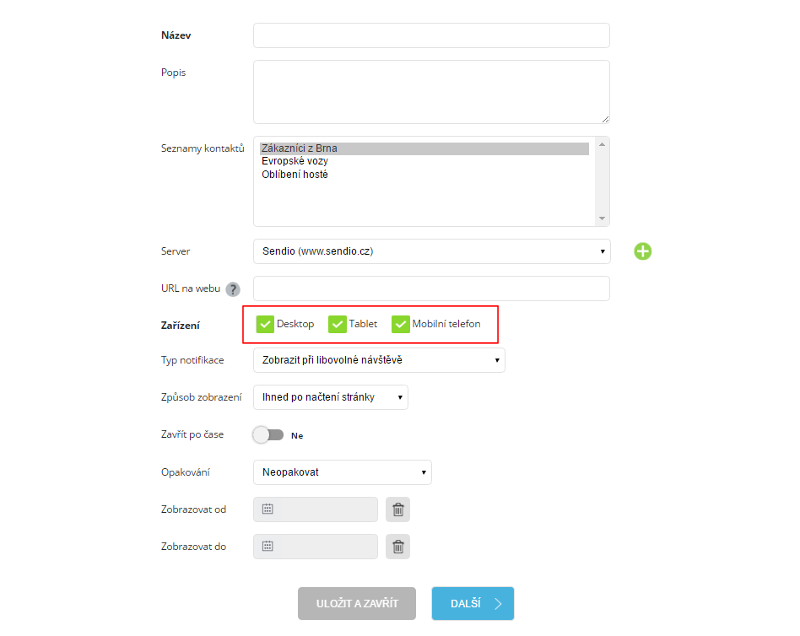Uncheck the Desktop device checkbox

click(265, 324)
